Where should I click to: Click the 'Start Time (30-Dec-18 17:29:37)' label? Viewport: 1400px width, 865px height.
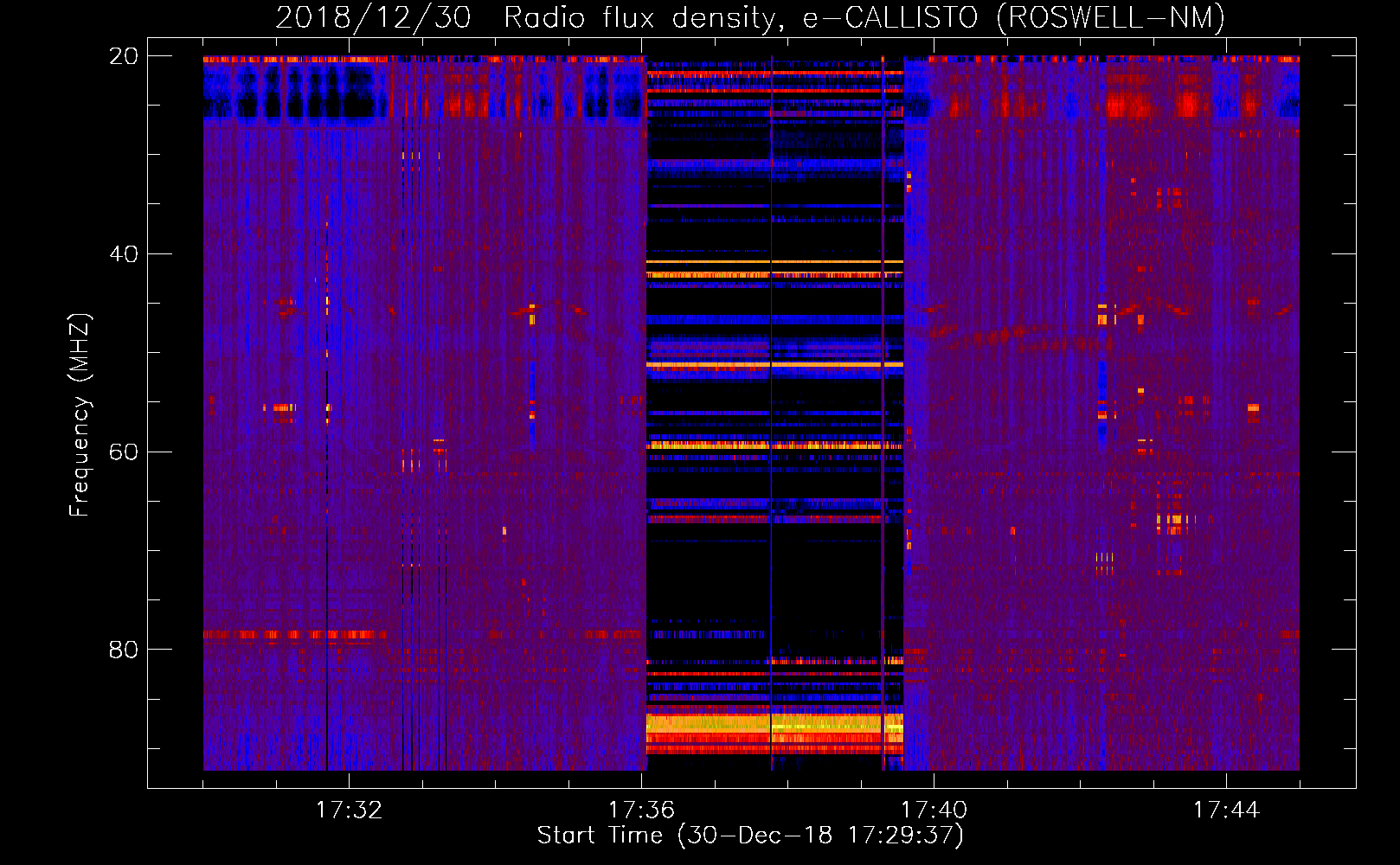point(750,836)
